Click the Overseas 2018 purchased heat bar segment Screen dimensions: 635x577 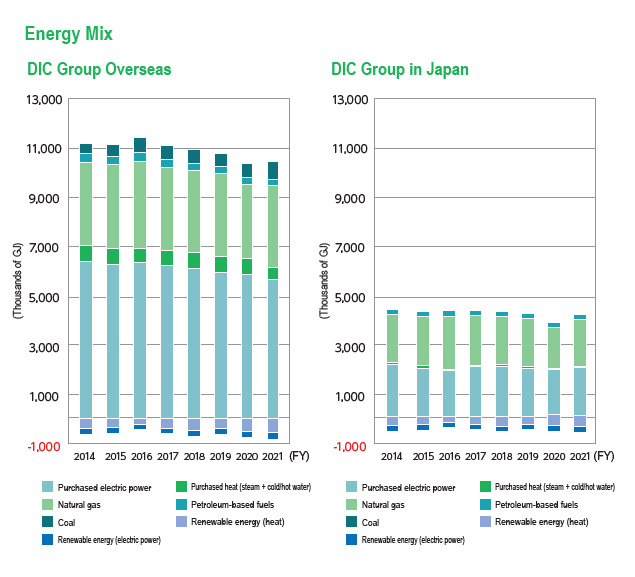pos(194,260)
